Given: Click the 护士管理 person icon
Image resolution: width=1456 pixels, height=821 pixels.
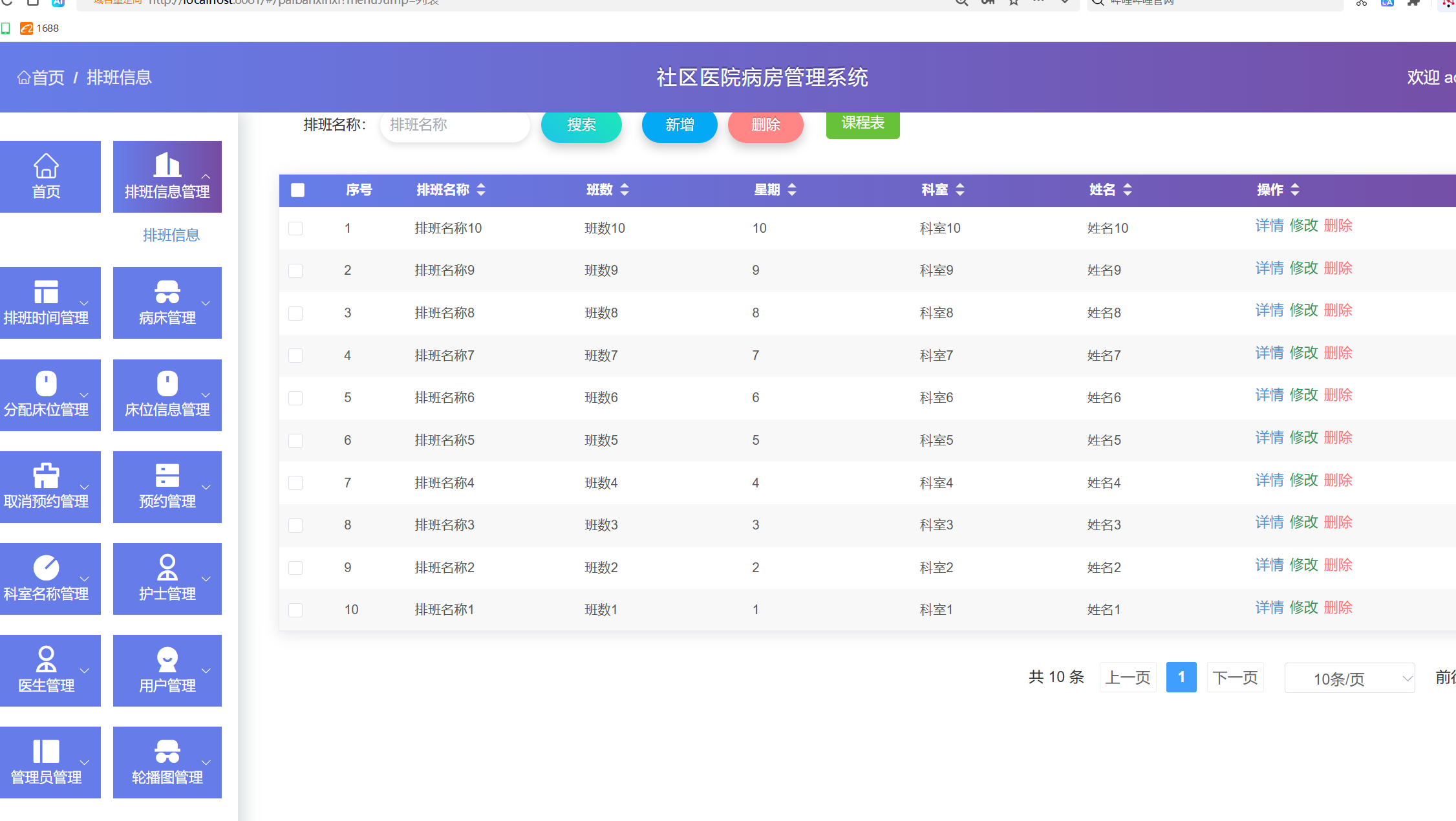Looking at the screenshot, I should pyautogui.click(x=167, y=568).
